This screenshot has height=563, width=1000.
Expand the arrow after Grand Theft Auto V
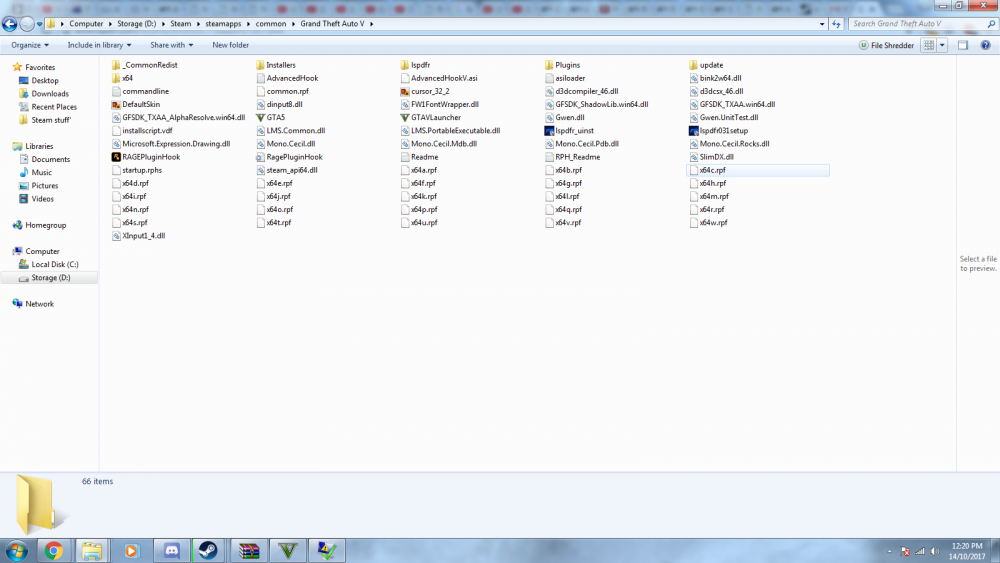(371, 24)
